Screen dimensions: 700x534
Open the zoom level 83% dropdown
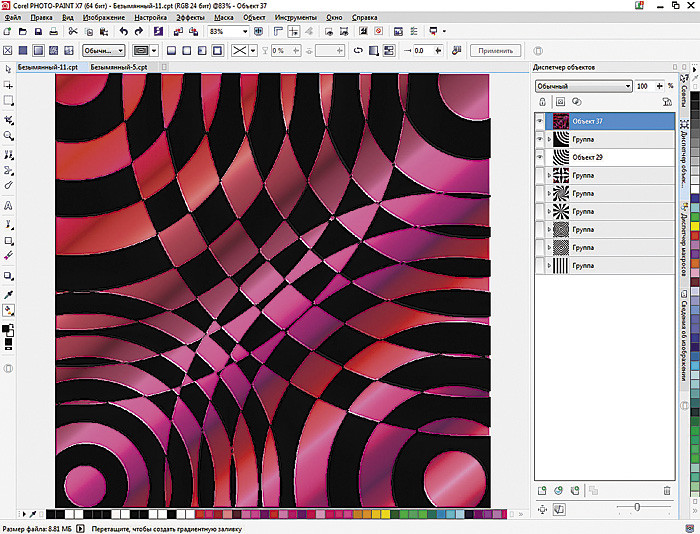click(x=246, y=32)
